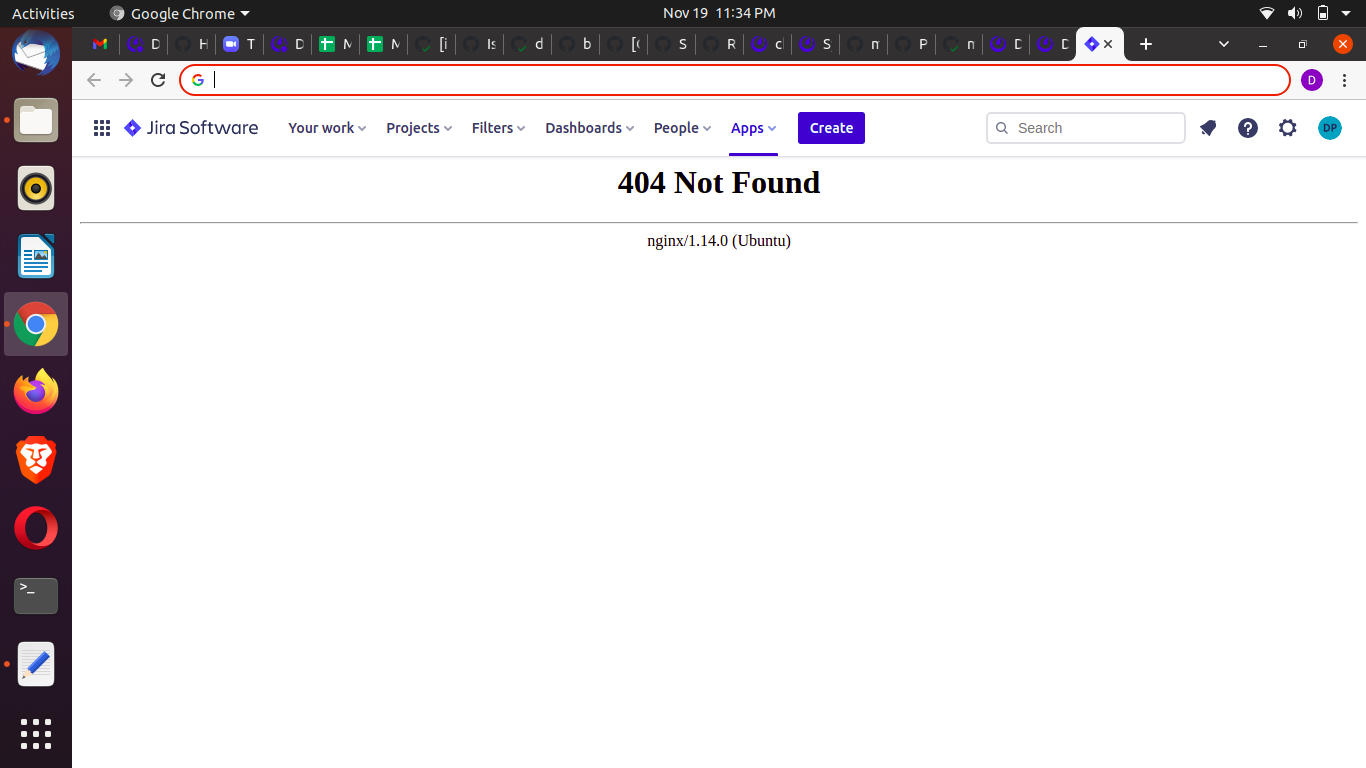Launch Firefox from the dock
1366x768 pixels.
[36, 392]
